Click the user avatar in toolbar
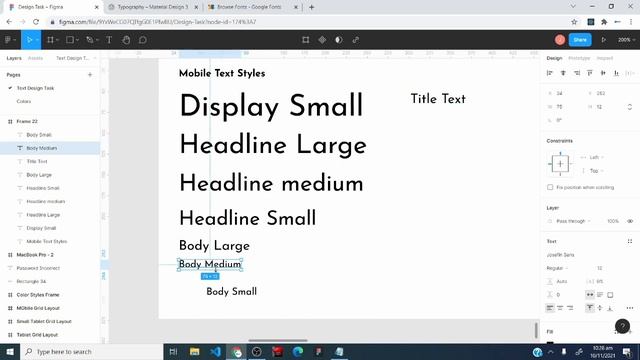Image resolution: width=640 pixels, height=360 pixels. (x=560, y=40)
